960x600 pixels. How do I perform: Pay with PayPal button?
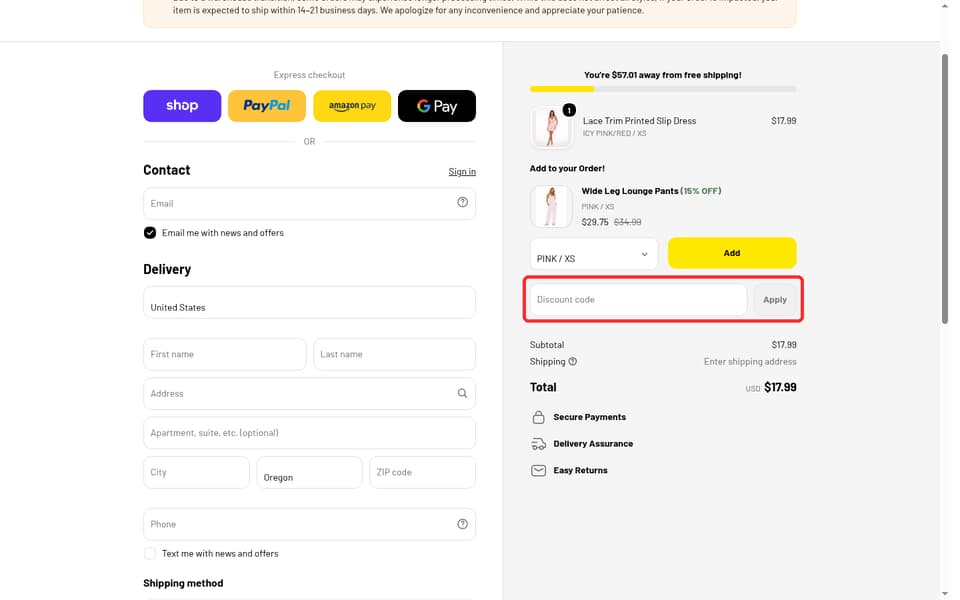tap(267, 106)
